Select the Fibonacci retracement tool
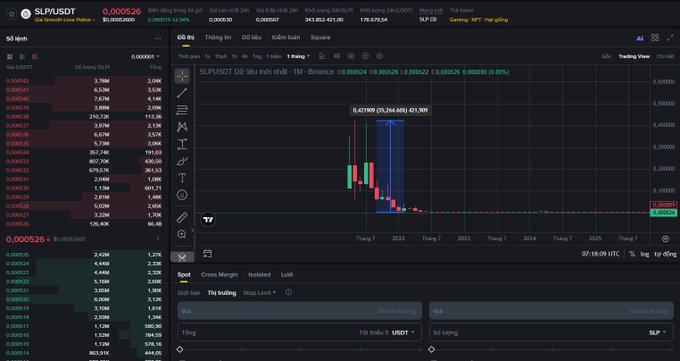Screen dimensions: 680x361 coord(182,110)
